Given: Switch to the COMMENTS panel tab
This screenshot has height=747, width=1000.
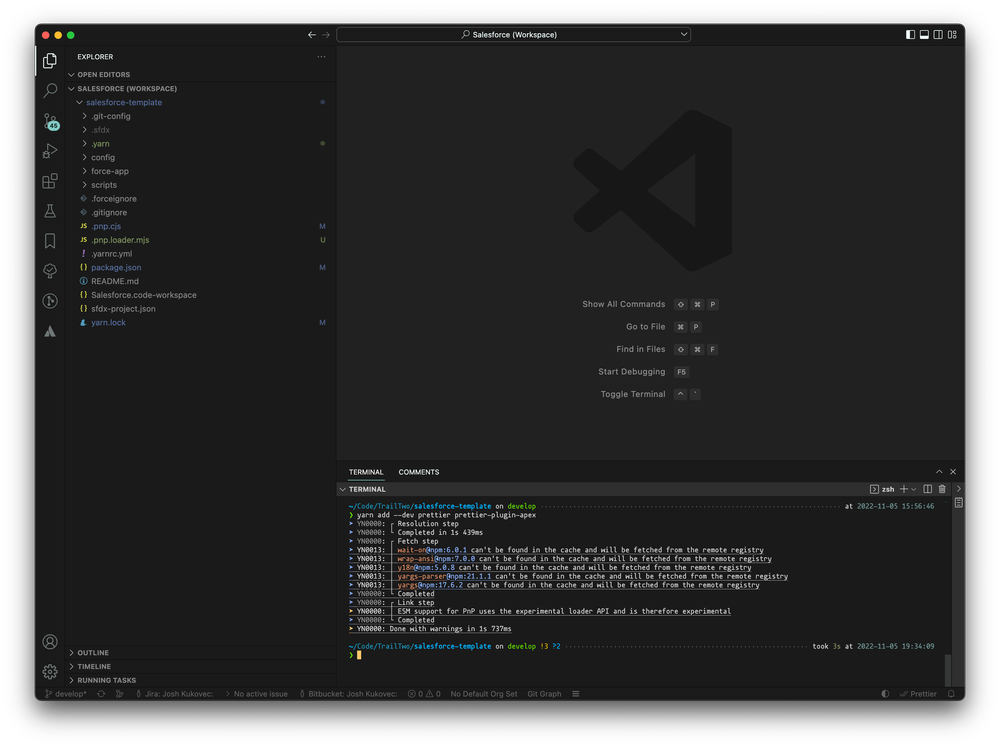Looking at the screenshot, I should [419, 472].
